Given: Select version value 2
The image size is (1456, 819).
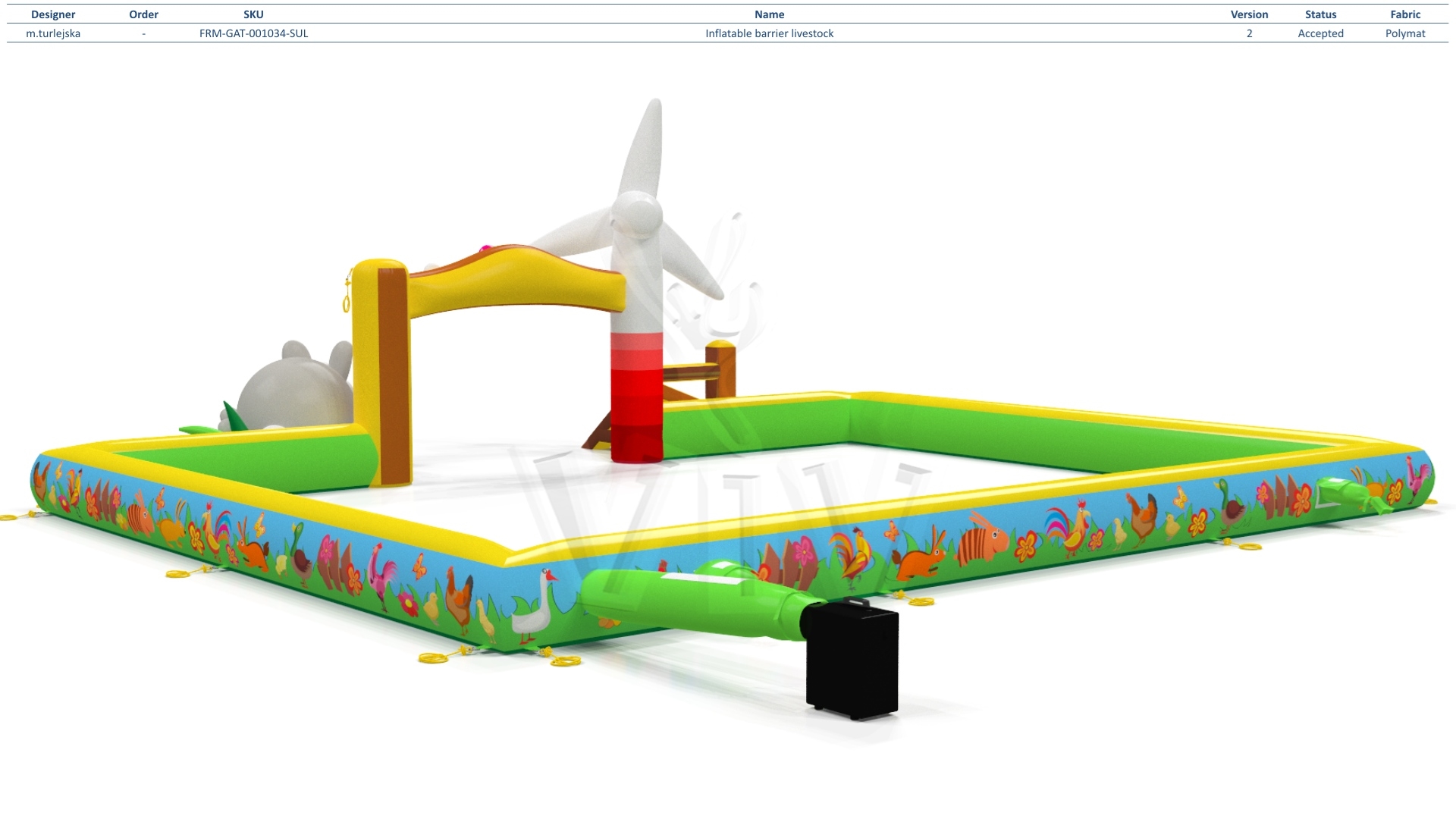Looking at the screenshot, I should [1249, 33].
